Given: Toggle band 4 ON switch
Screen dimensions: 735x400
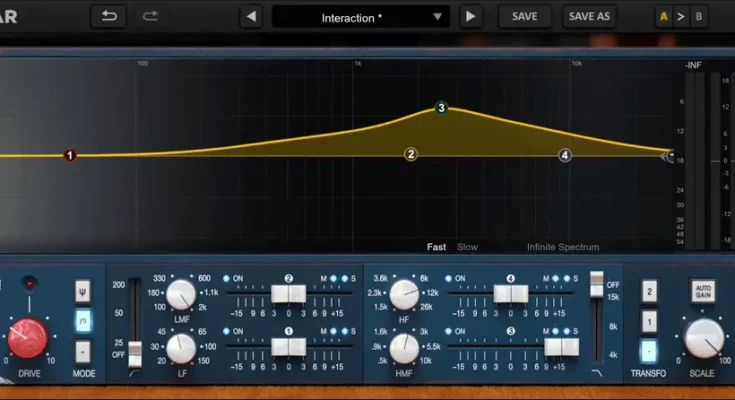Looking at the screenshot, I should [x=450, y=278].
